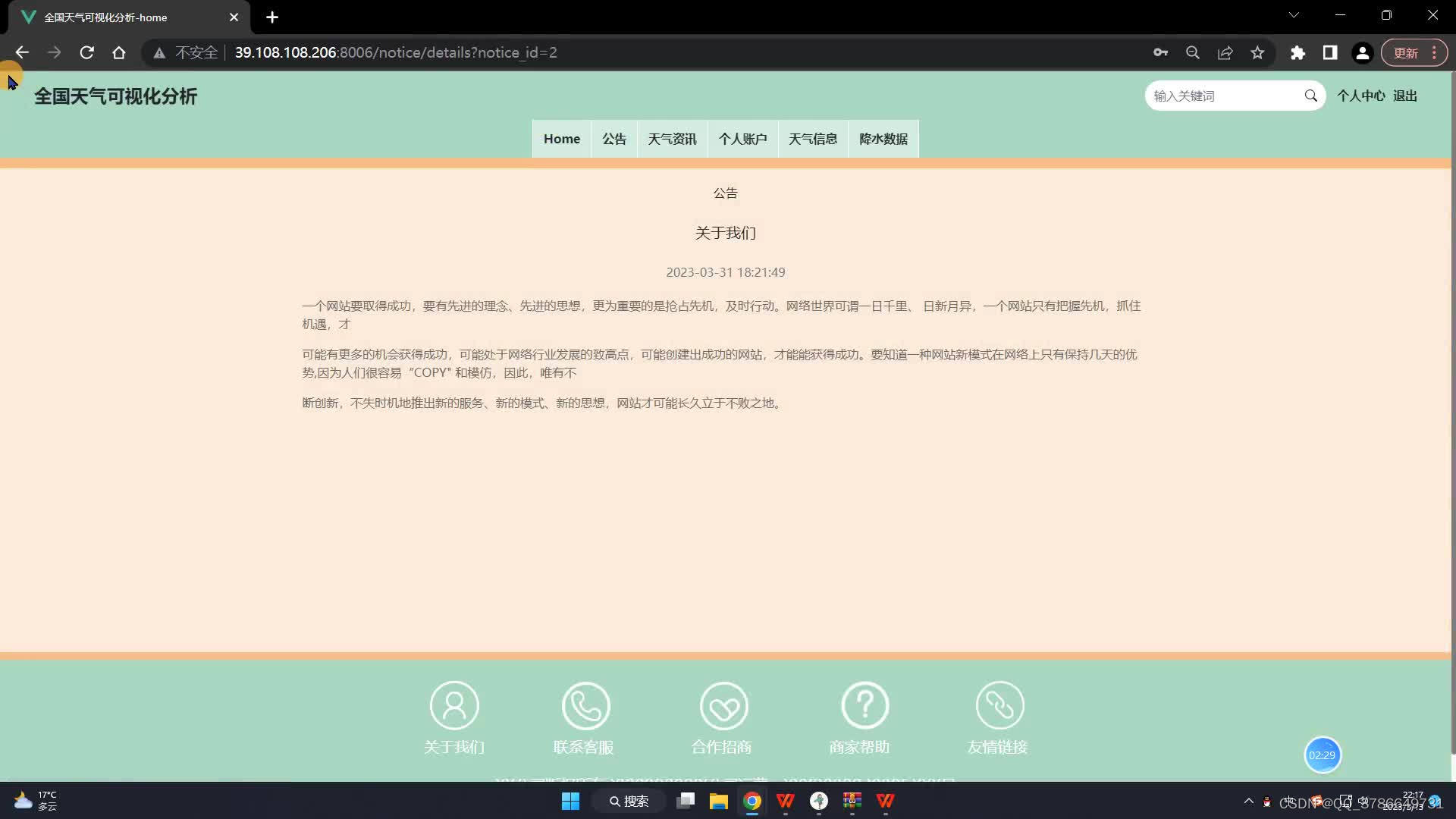Click the 退出 logout link
The width and height of the screenshot is (1456, 819).
tap(1405, 96)
